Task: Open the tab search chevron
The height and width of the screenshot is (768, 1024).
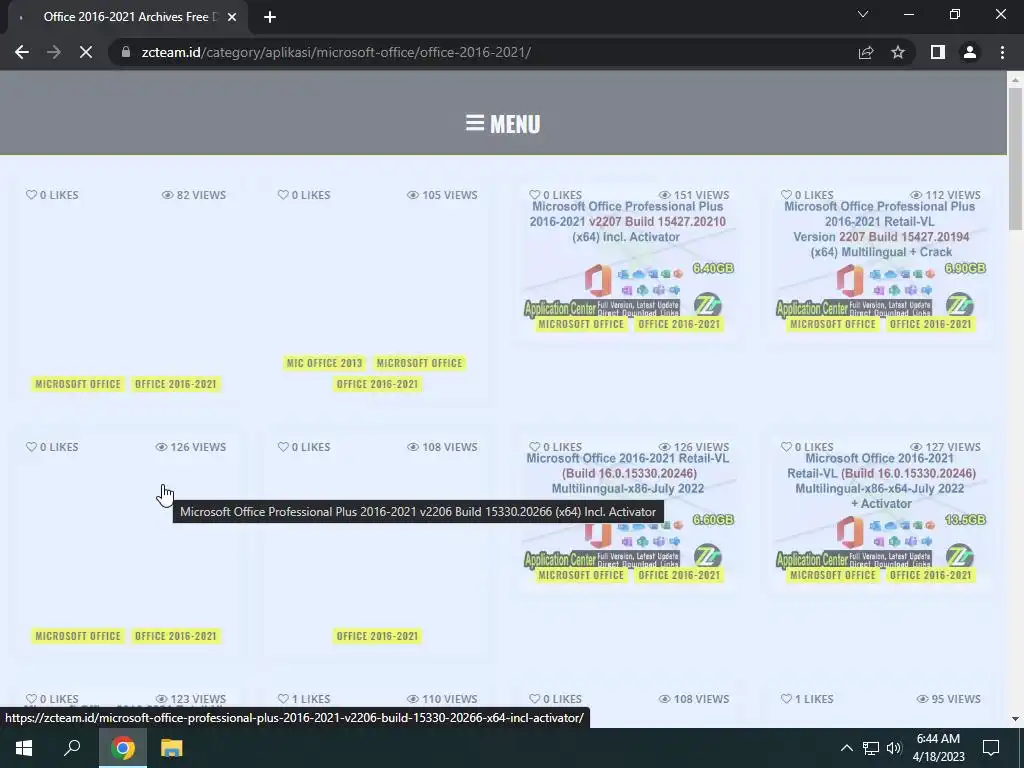Action: [863, 14]
